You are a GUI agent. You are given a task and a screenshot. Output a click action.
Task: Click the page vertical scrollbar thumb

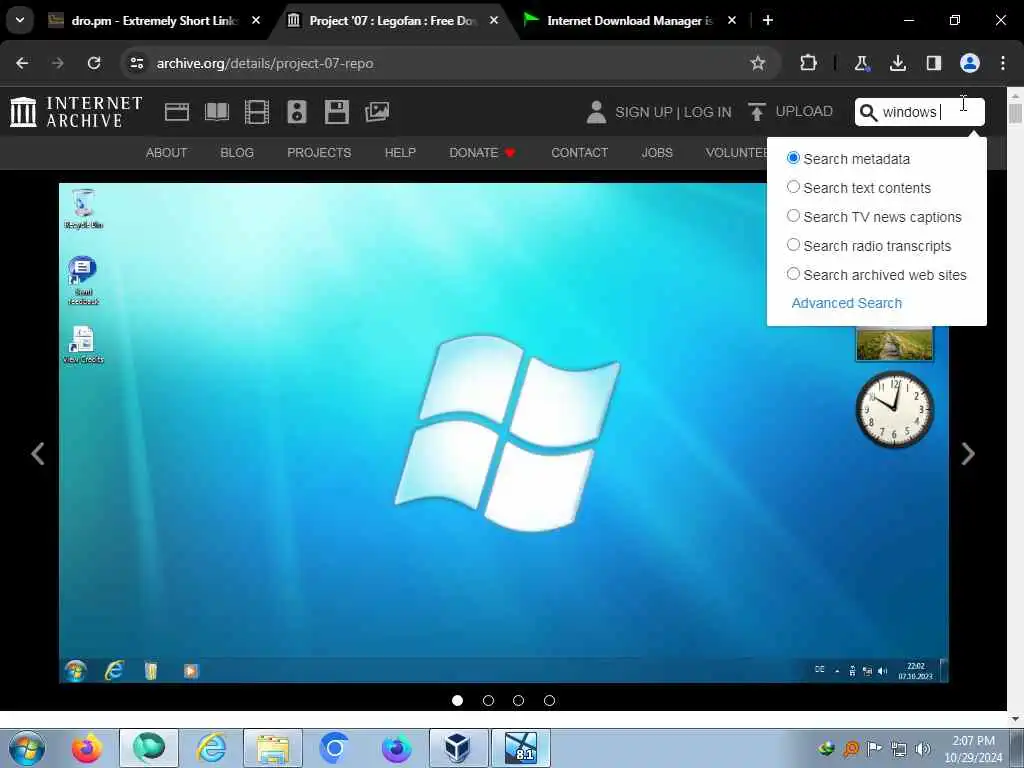pos(1015,112)
